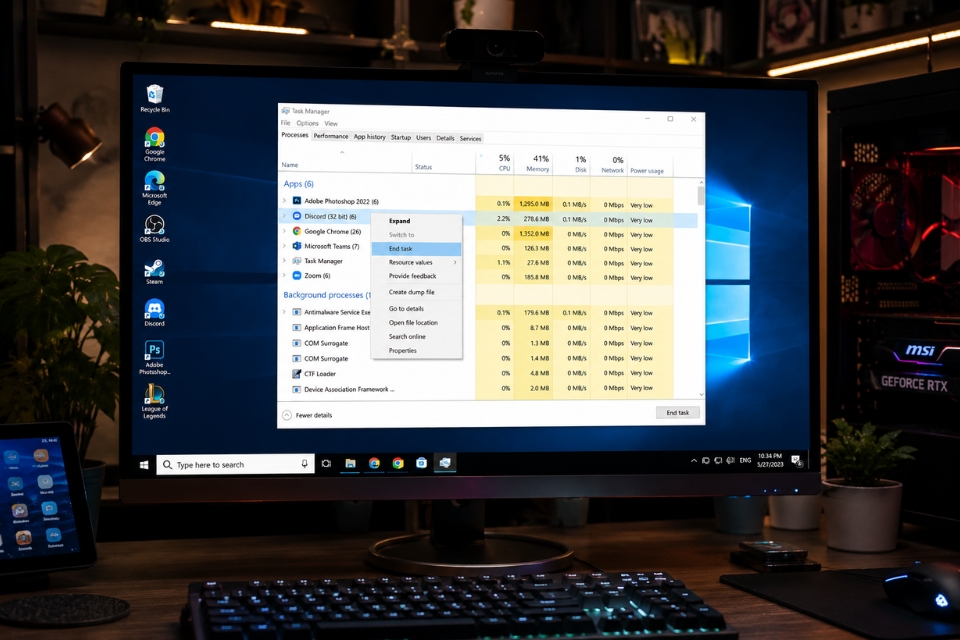Open Google Chrome from the taskbar
The height and width of the screenshot is (640, 960).
(x=398, y=464)
